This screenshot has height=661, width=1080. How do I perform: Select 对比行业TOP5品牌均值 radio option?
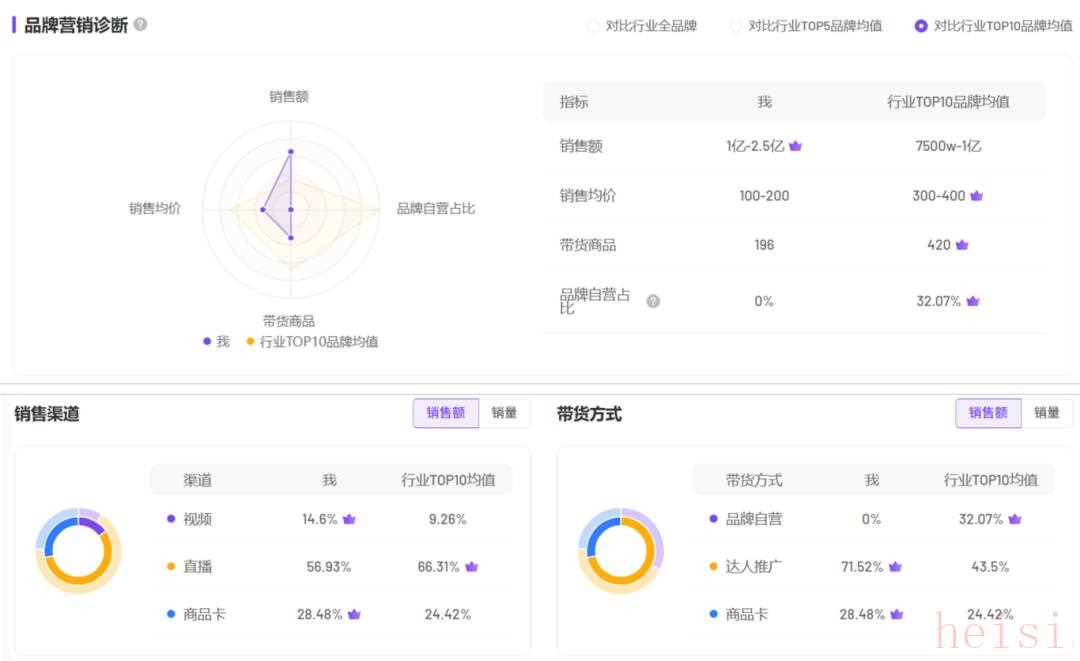click(736, 26)
